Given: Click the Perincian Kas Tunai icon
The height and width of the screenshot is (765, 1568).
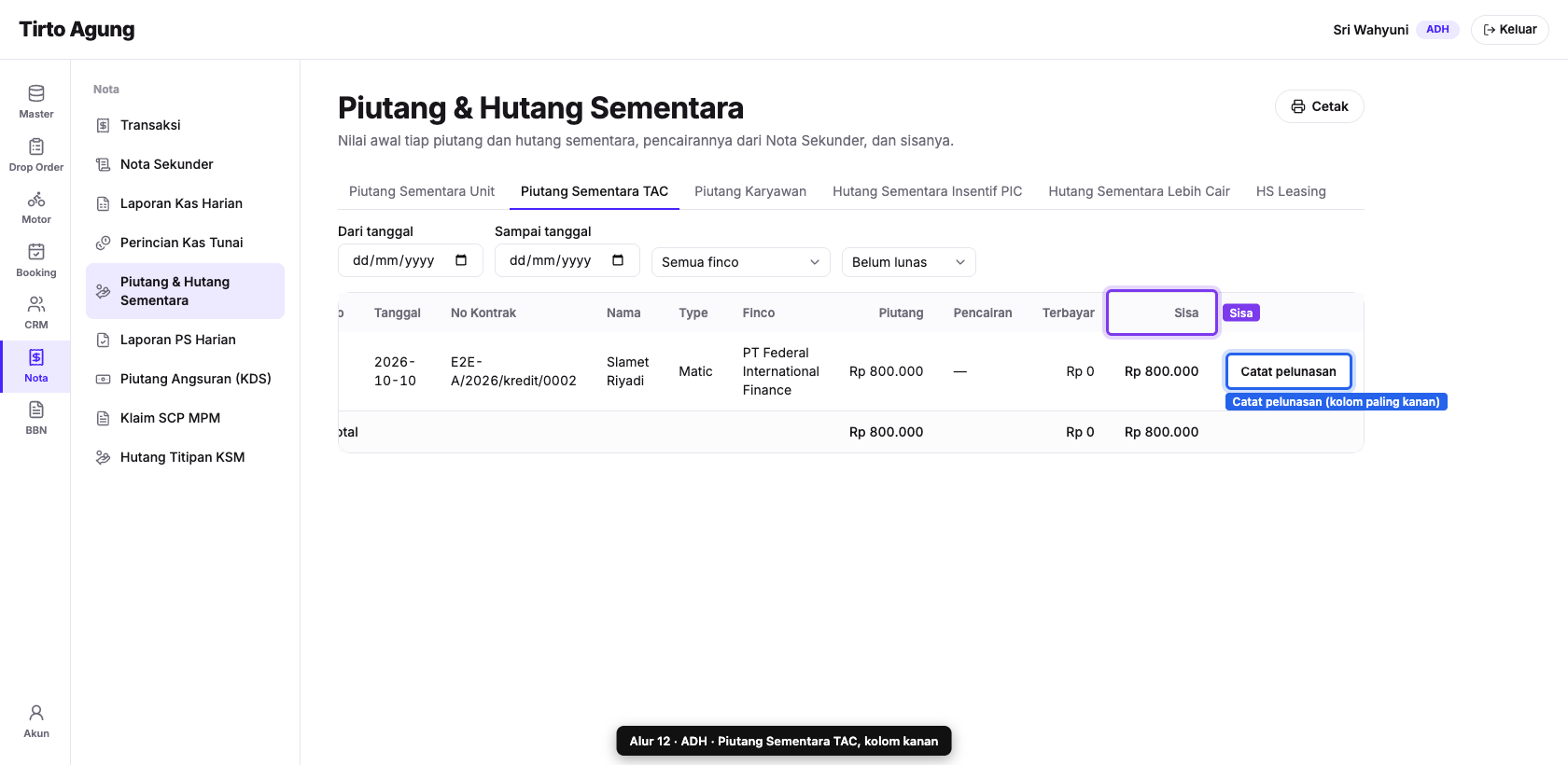Looking at the screenshot, I should click(104, 243).
